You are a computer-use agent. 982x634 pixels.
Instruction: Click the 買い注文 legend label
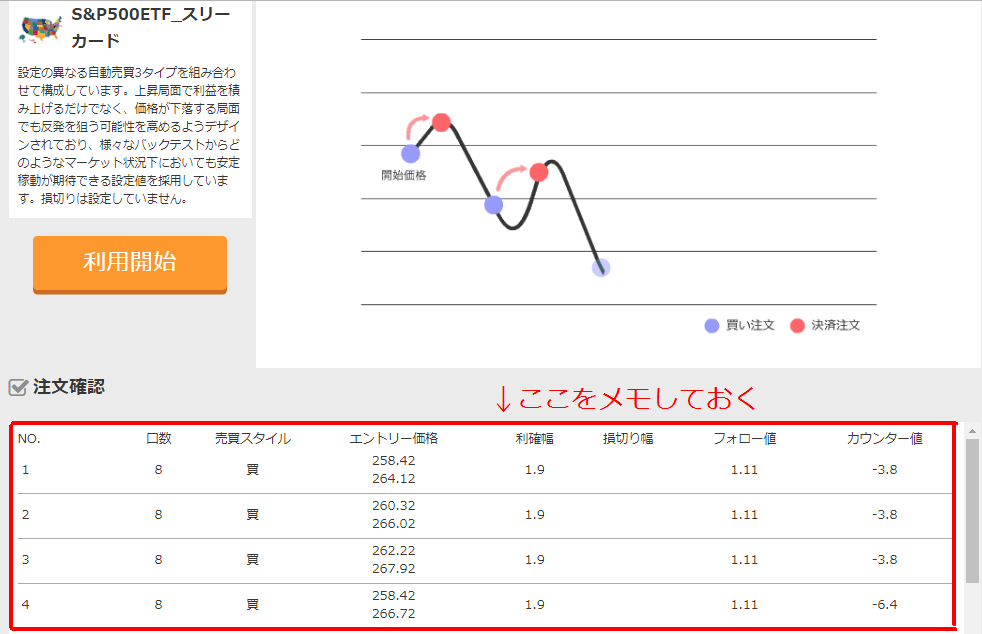pyautogui.click(x=750, y=325)
